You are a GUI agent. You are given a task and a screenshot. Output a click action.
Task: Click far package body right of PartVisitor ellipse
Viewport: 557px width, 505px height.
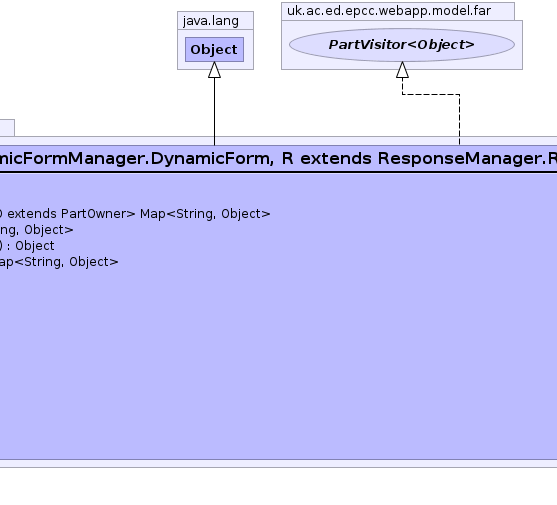[519, 45]
